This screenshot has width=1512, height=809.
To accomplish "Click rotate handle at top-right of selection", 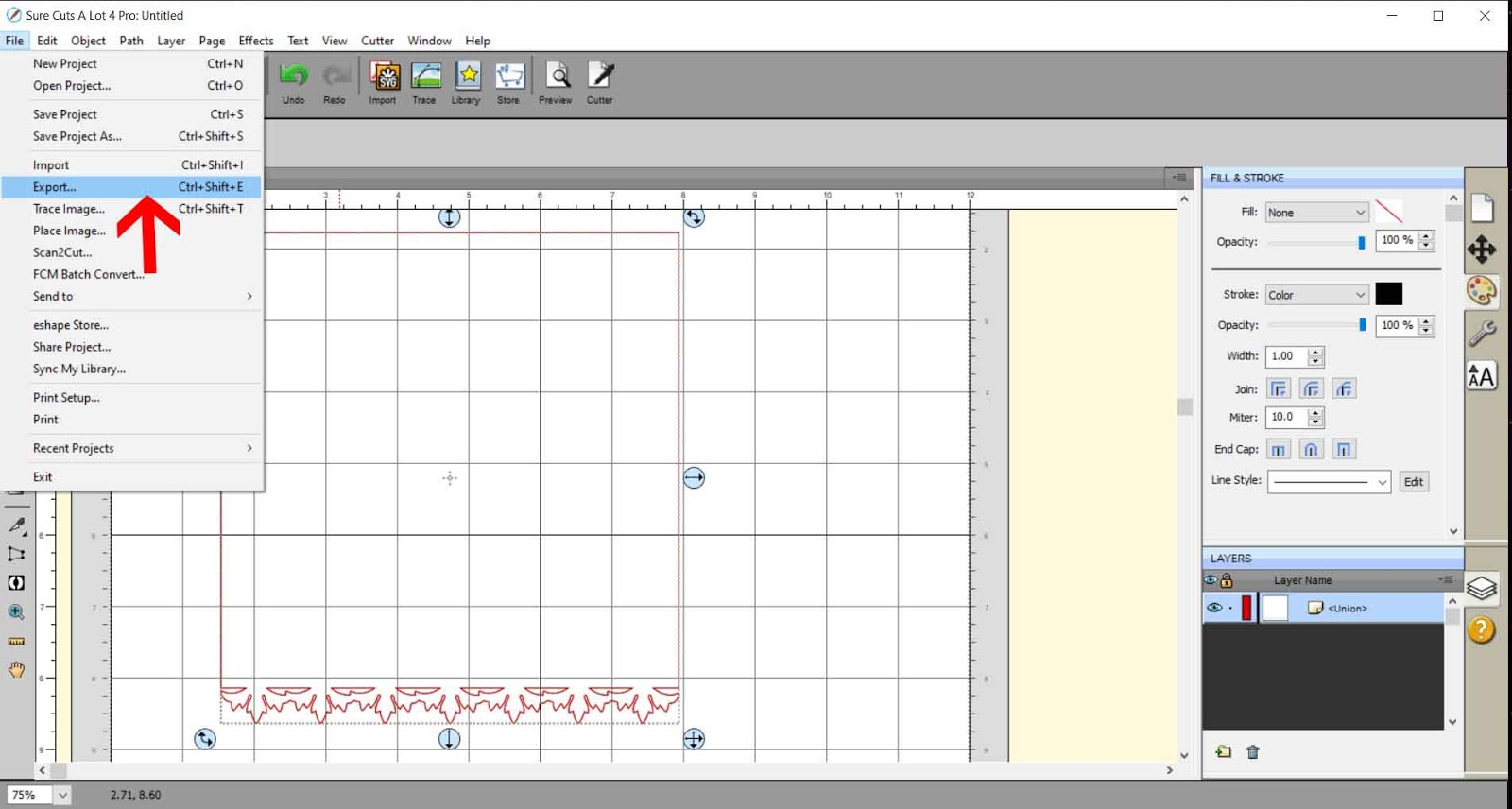I will (x=694, y=217).
